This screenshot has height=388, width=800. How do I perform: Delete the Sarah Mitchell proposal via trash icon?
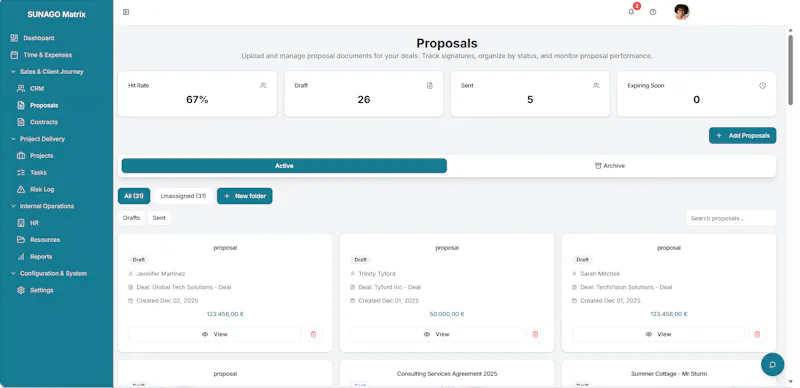point(757,334)
